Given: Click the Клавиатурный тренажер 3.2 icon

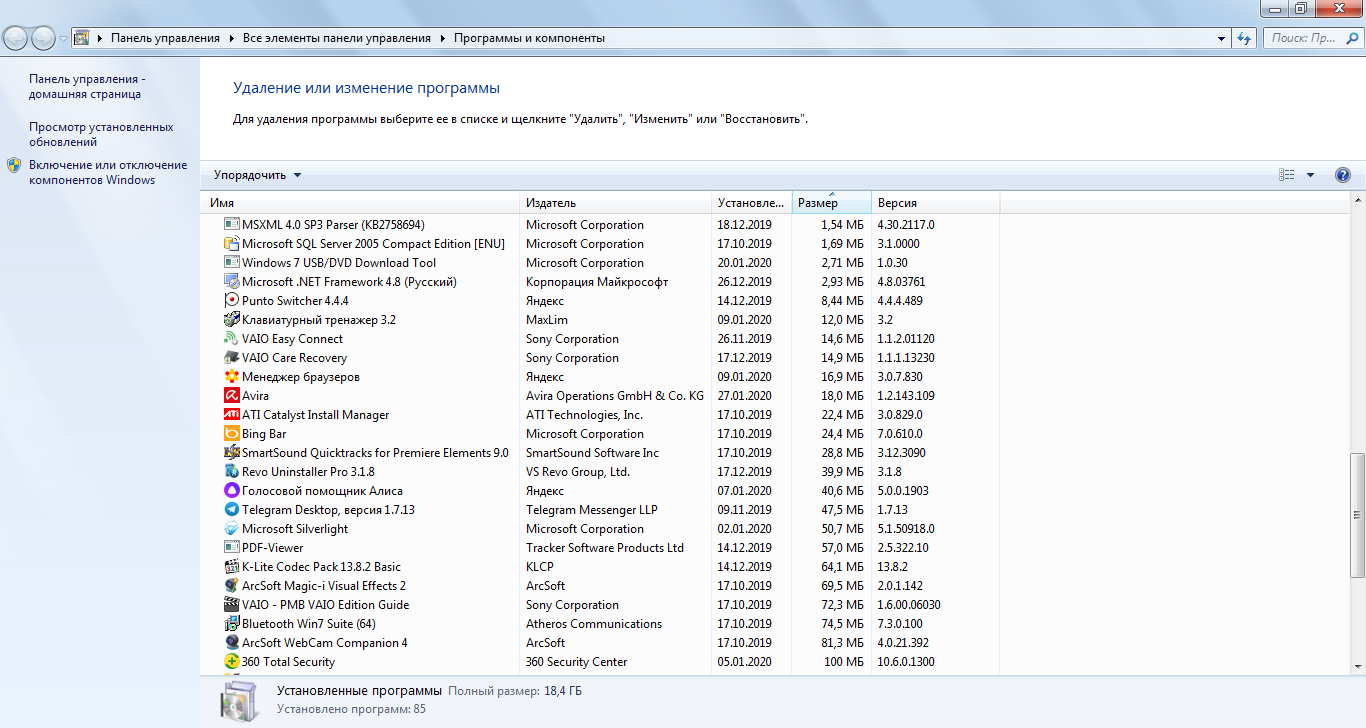Looking at the screenshot, I should click(232, 320).
